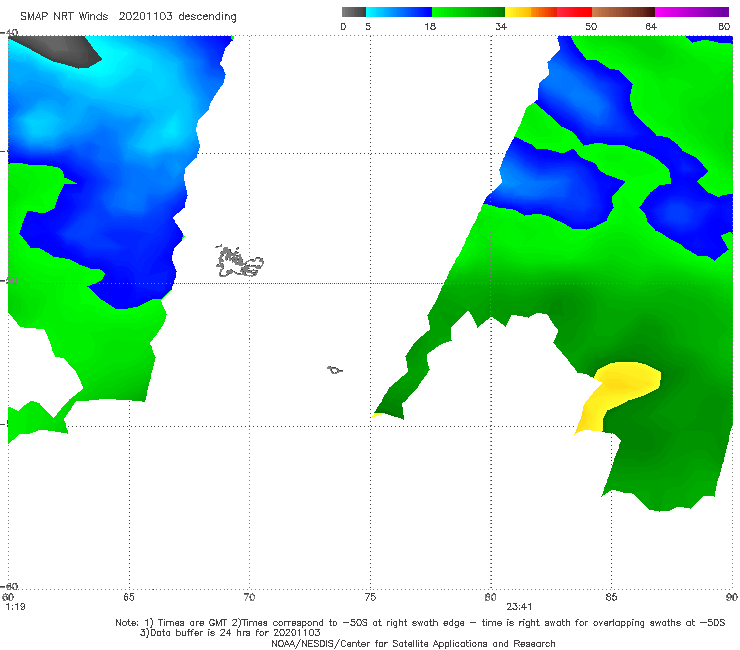Click the green segment of the color bar
The image size is (740, 650).
pos(469,12)
